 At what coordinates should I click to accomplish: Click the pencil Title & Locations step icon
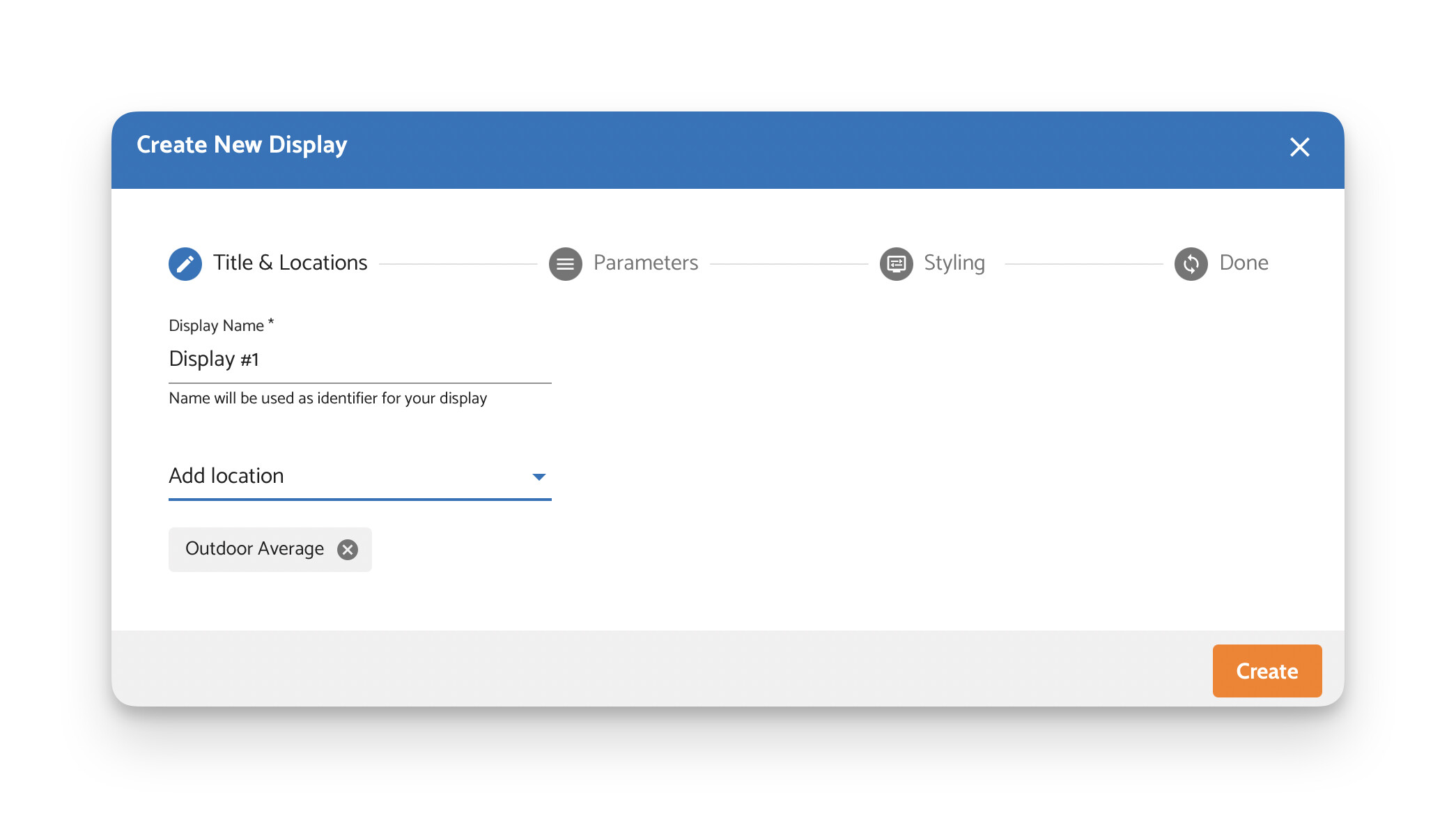185,264
